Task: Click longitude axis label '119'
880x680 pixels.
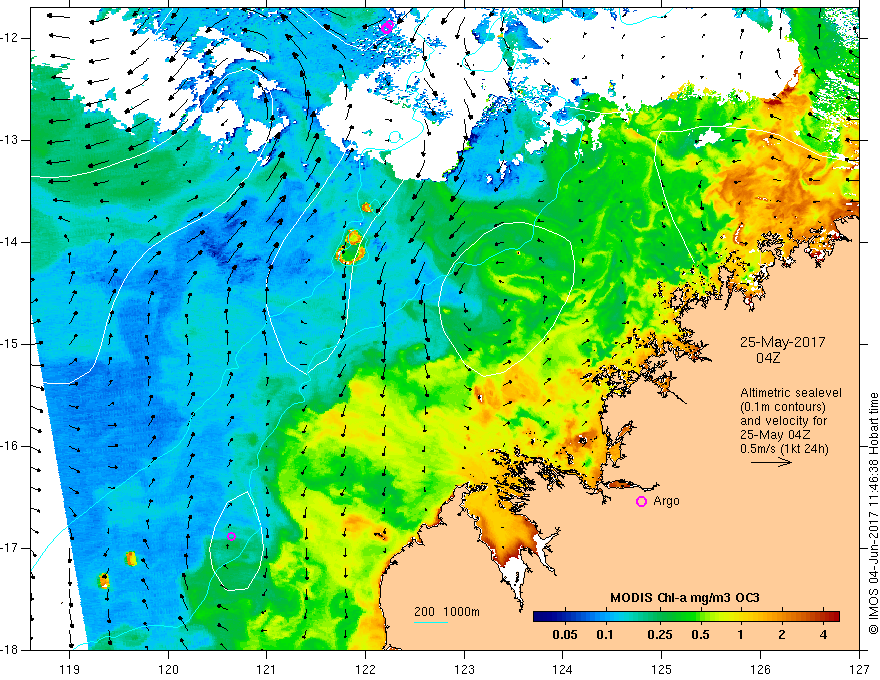Action: pyautogui.click(x=70, y=669)
